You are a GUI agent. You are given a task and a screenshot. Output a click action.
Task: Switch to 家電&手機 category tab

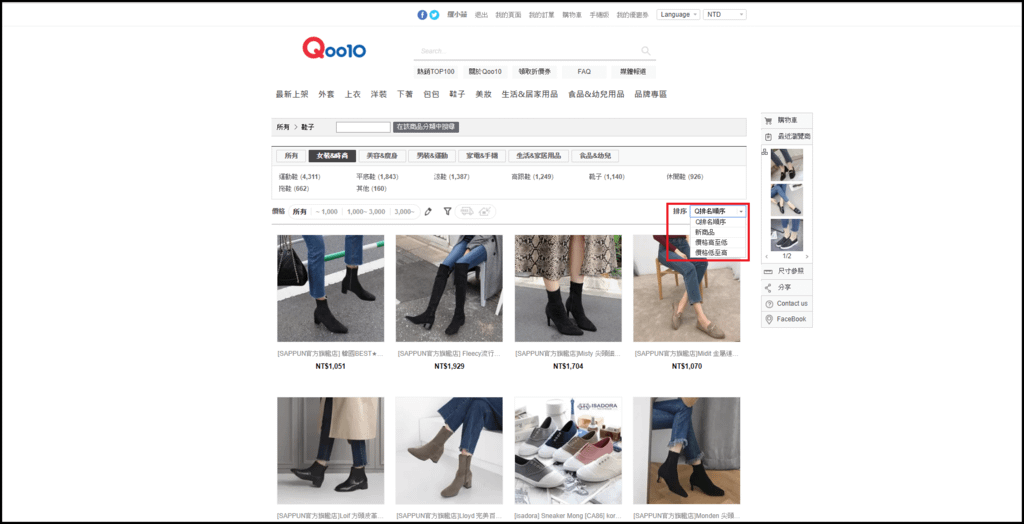pos(481,156)
